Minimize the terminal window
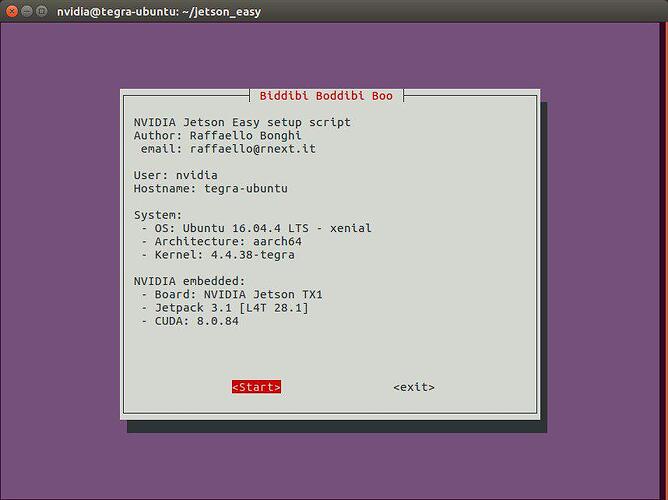The height and width of the screenshot is (500, 668). [x=27, y=11]
